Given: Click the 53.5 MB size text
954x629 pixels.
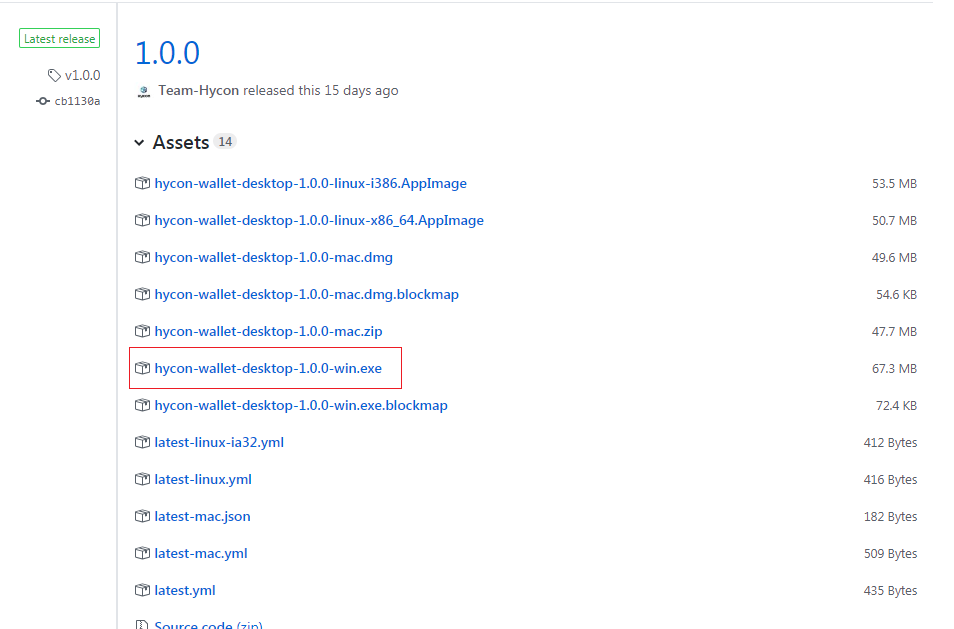Looking at the screenshot, I should (x=894, y=184).
